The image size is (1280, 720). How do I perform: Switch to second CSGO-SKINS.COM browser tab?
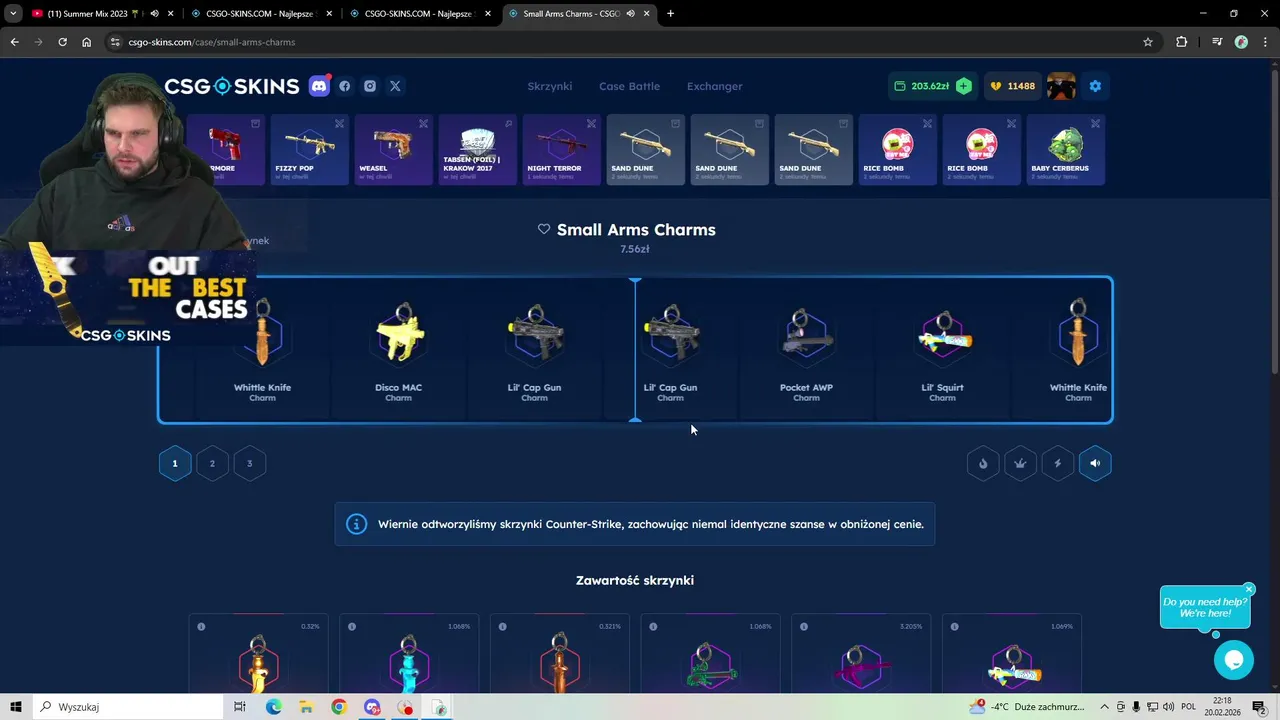(418, 14)
